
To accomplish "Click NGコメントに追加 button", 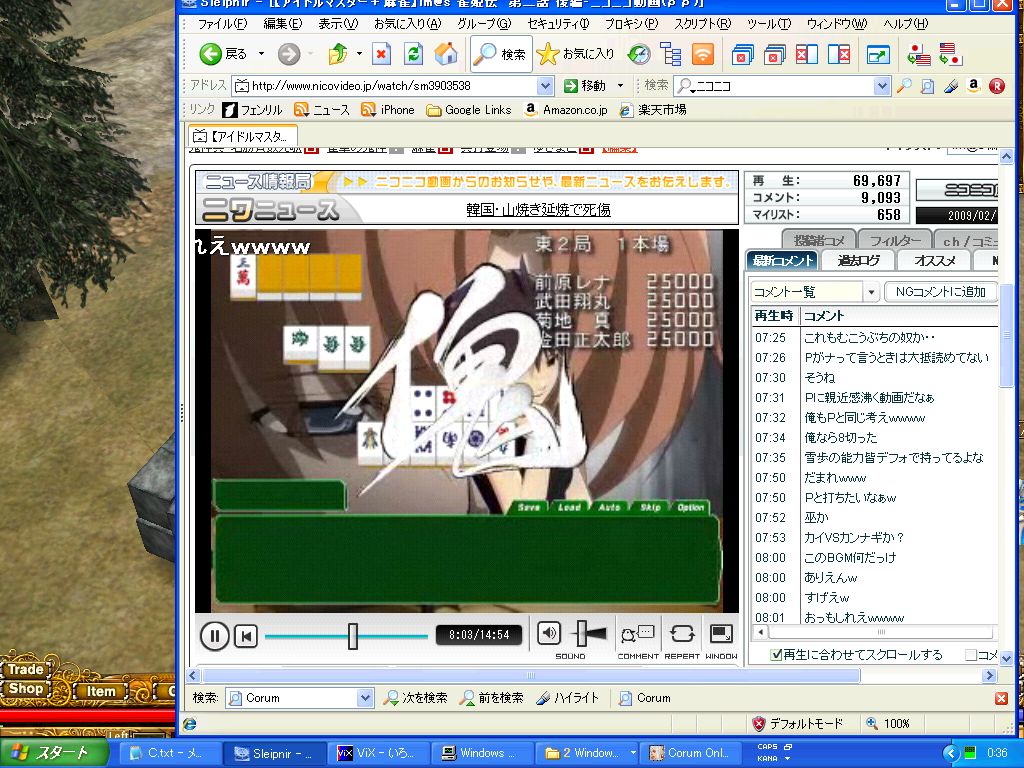I will click(940, 292).
